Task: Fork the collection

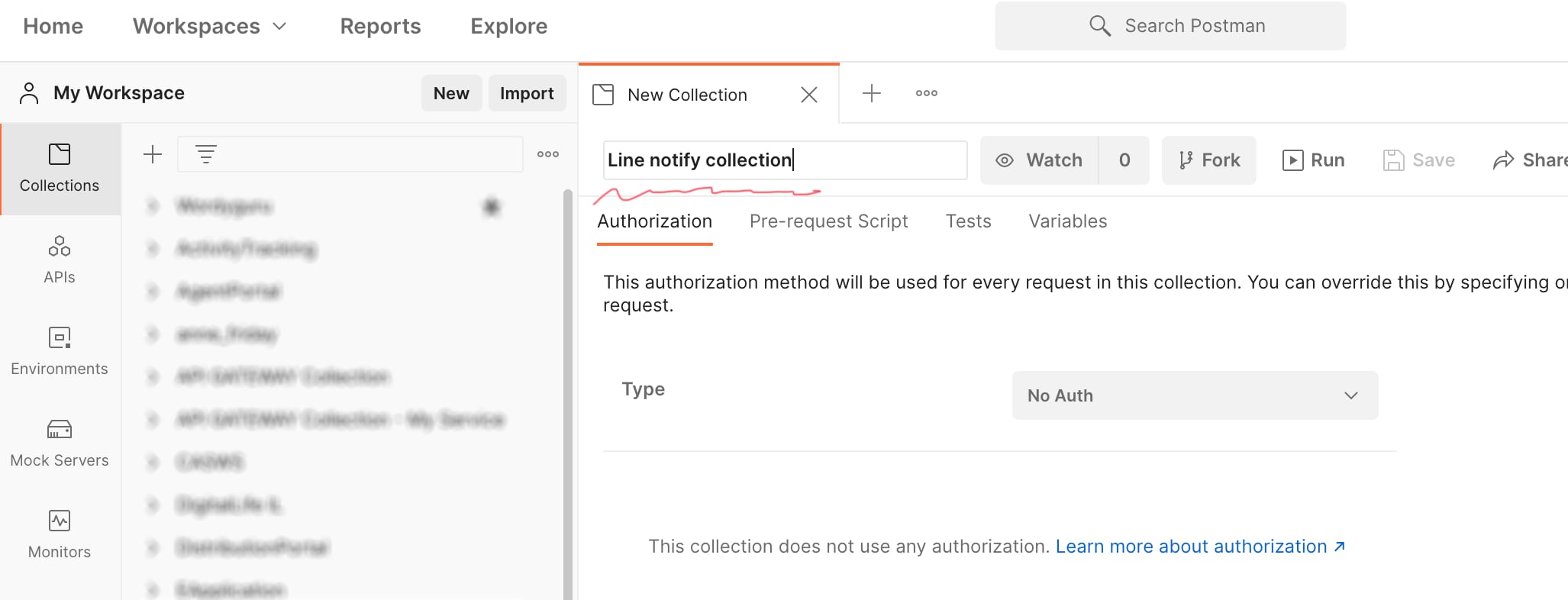Action: [x=1209, y=160]
